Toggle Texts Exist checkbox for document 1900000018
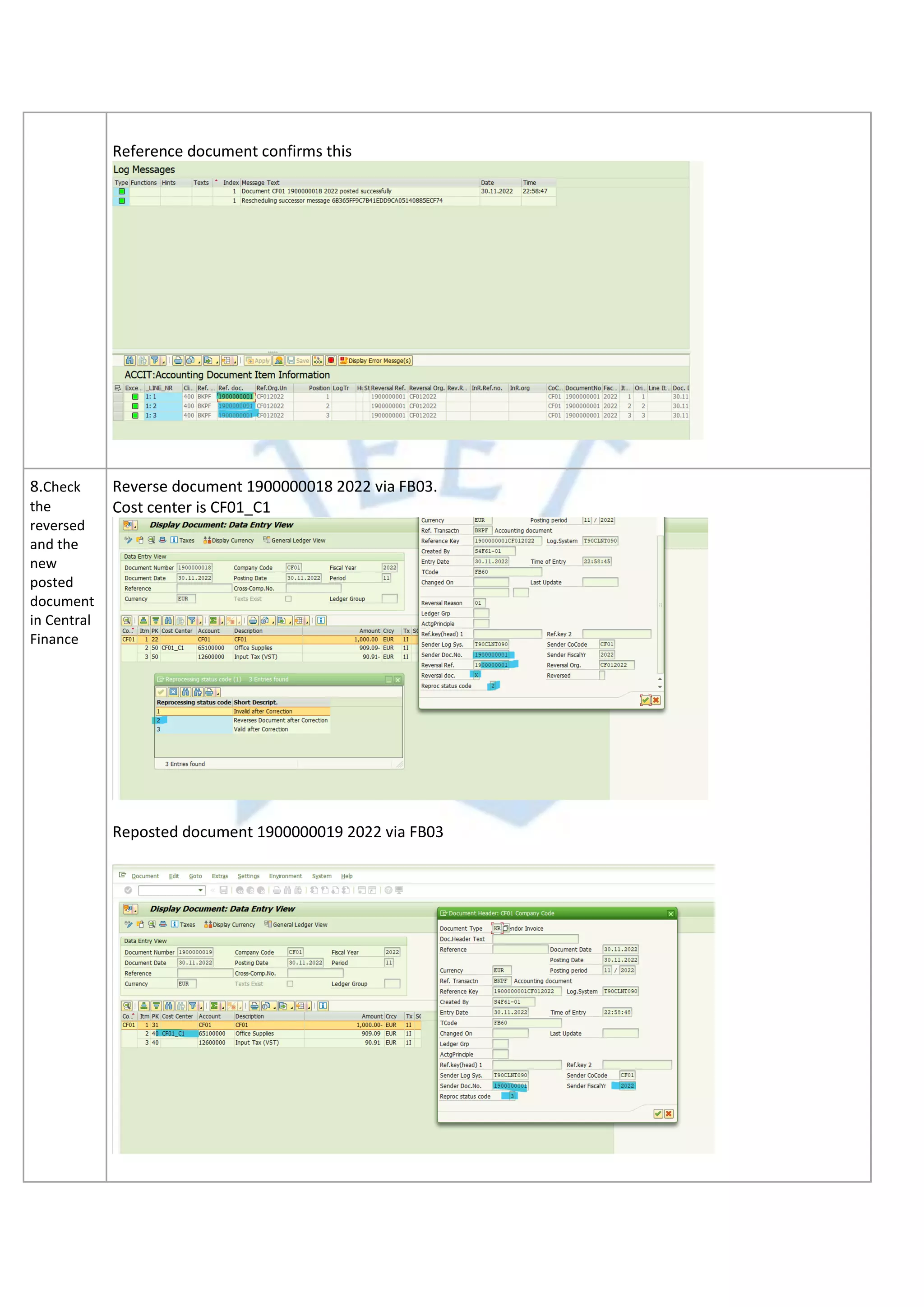Image resolution: width=924 pixels, height=1307 pixels. click(x=288, y=599)
